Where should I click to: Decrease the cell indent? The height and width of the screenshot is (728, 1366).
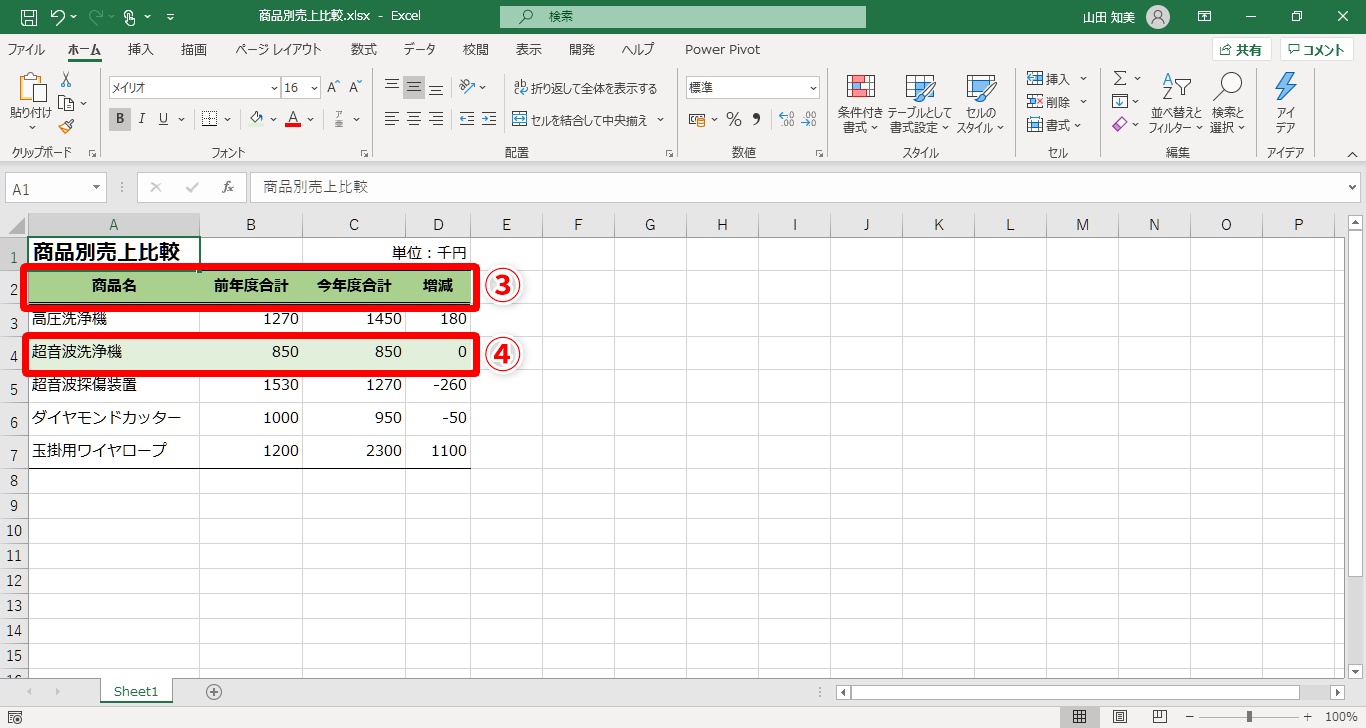pyautogui.click(x=466, y=119)
